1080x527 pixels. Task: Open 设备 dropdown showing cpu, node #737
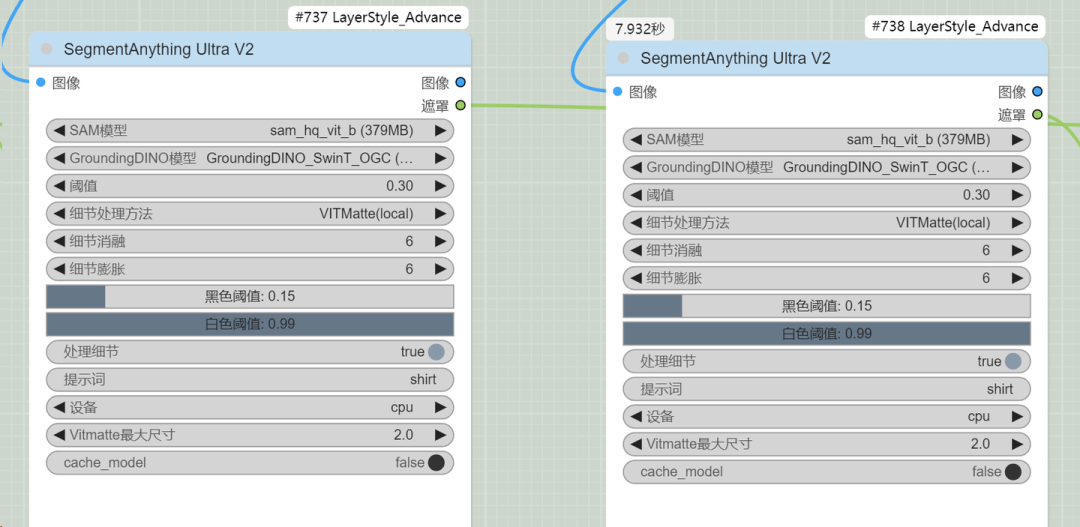(x=249, y=407)
